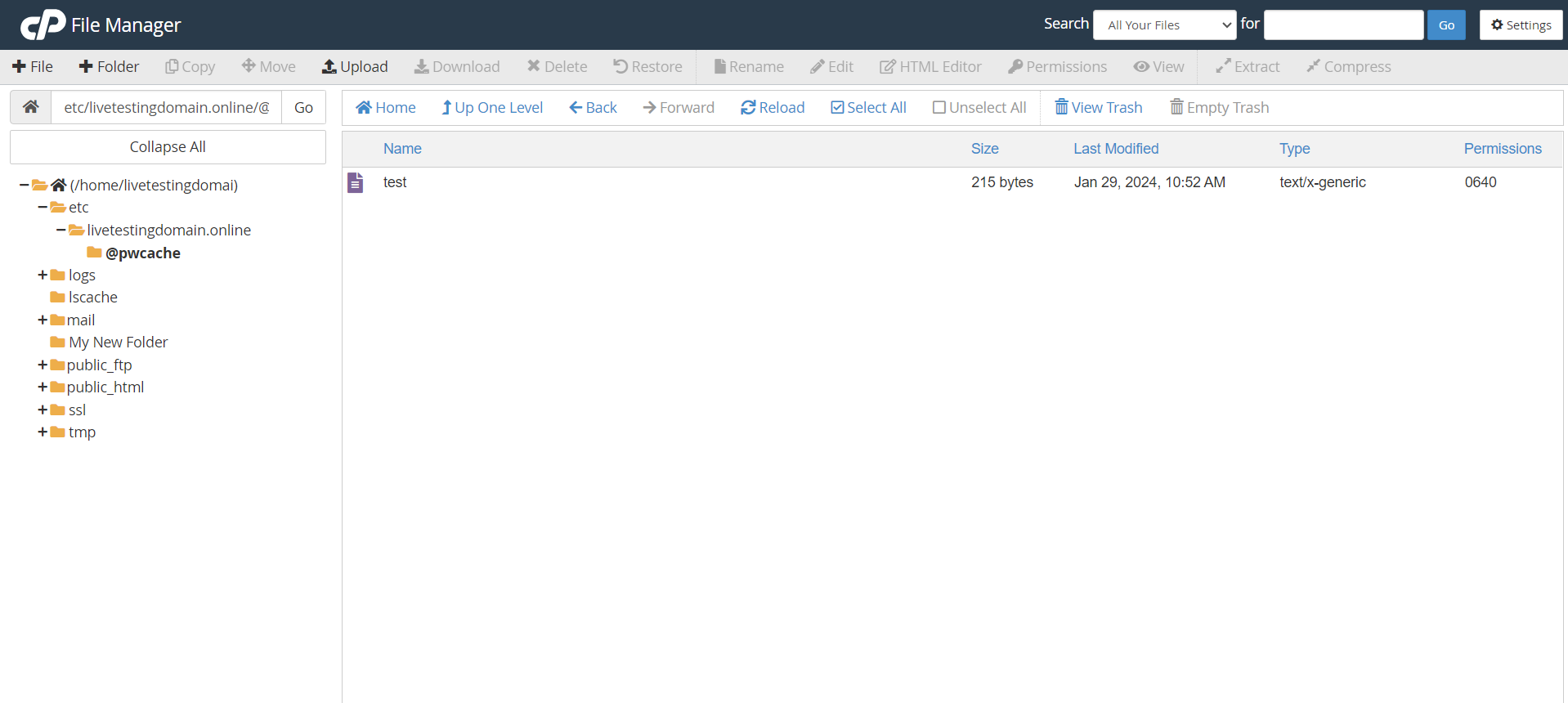Click Go next to the path field

click(x=303, y=107)
